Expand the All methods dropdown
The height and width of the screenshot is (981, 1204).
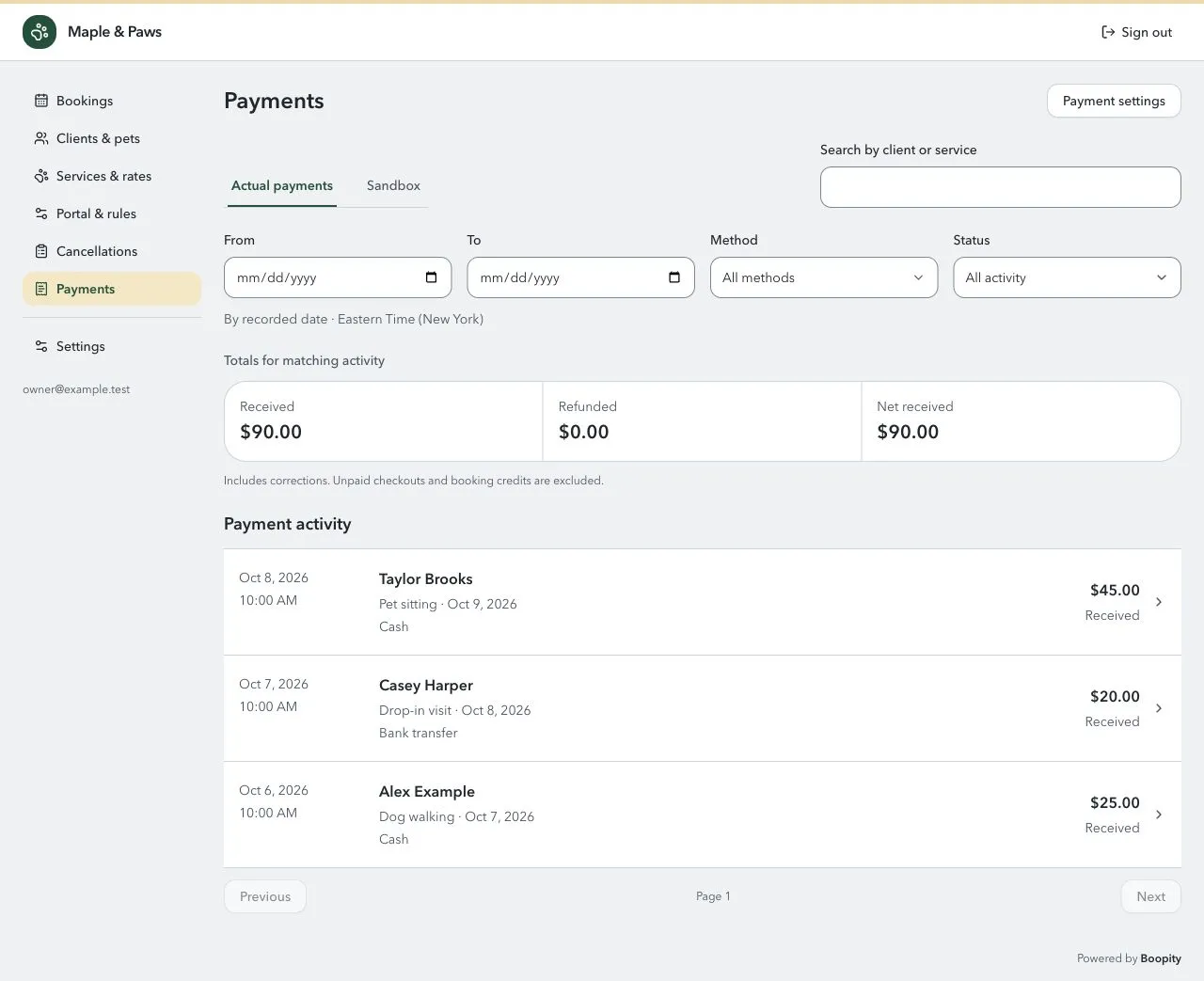coord(824,277)
